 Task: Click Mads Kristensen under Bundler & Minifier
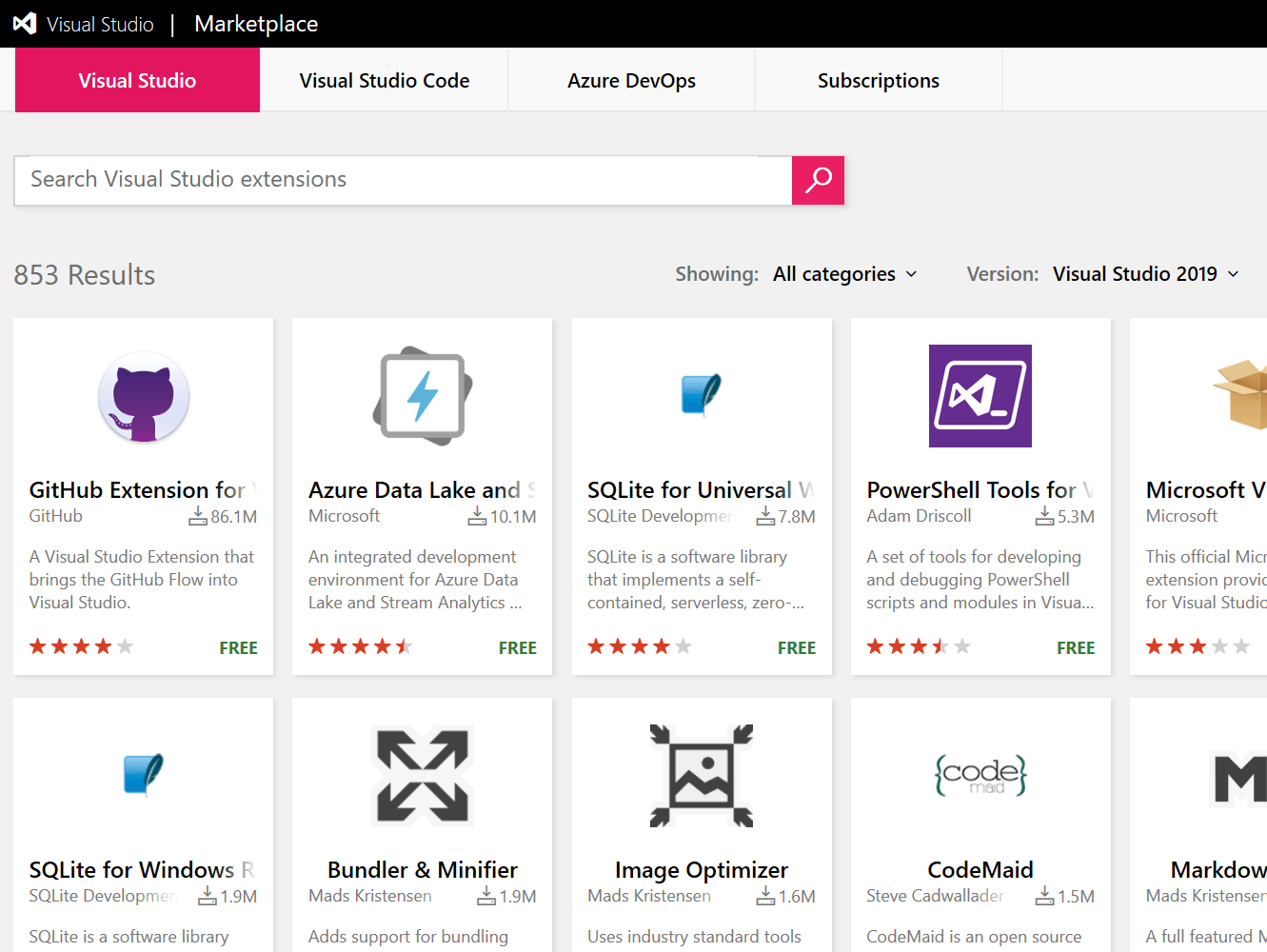370,896
